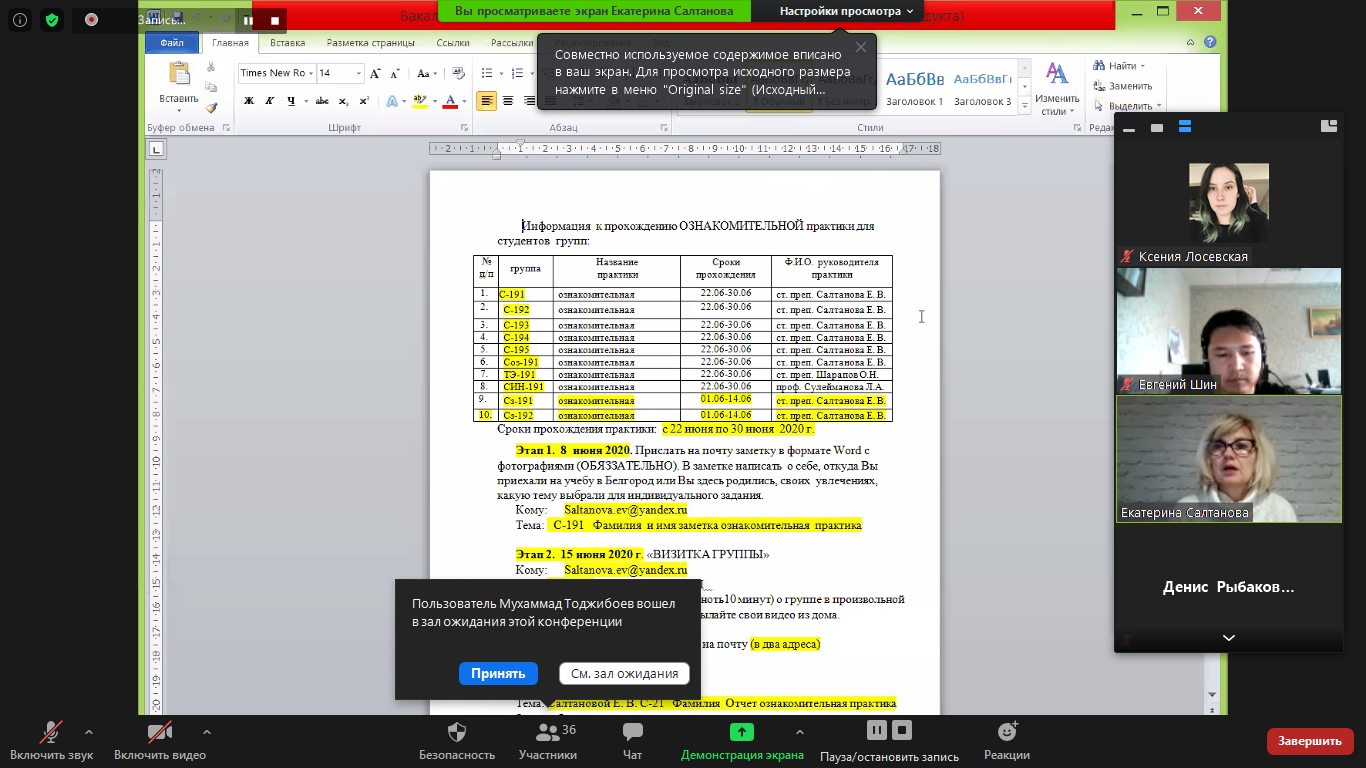The width and height of the screenshot is (1366, 768).
Task: Toggle underline Ч formatting
Action: [x=291, y=101]
